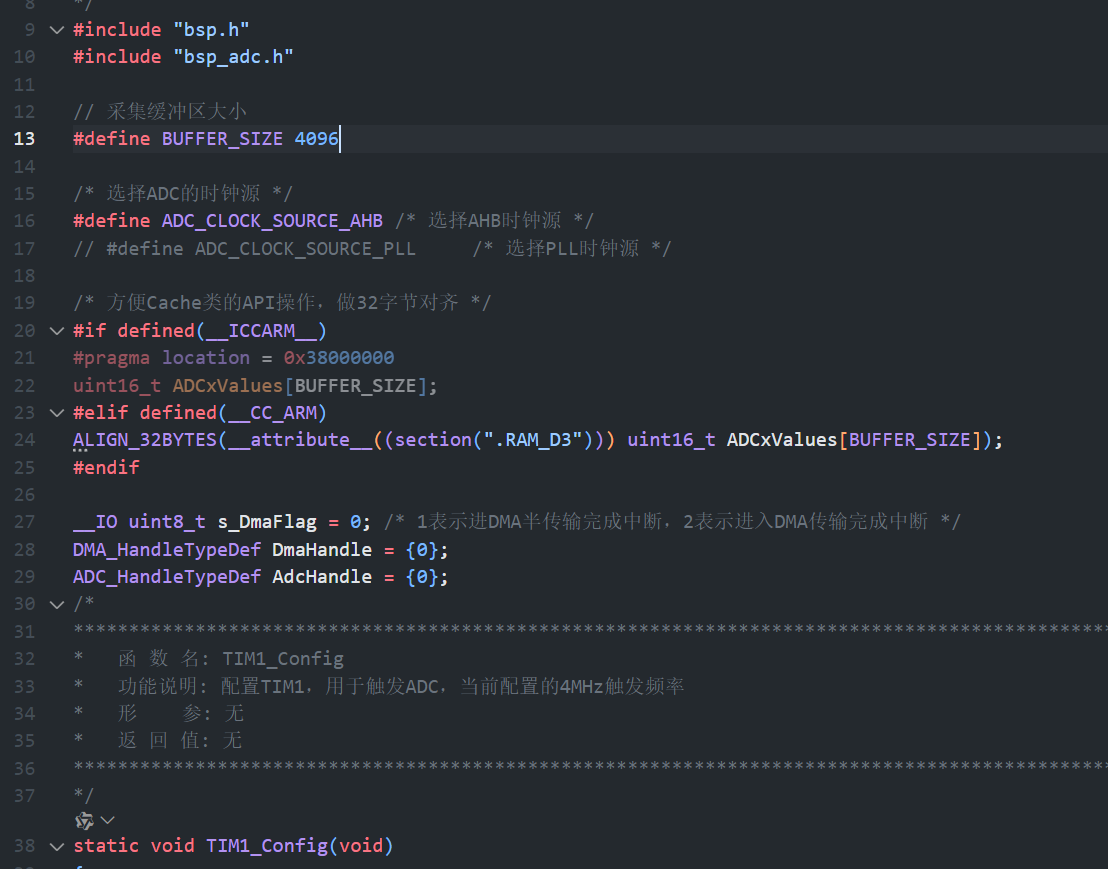This screenshot has height=869, width=1108.
Task: Click line number 13 in the gutter
Action: (24, 138)
